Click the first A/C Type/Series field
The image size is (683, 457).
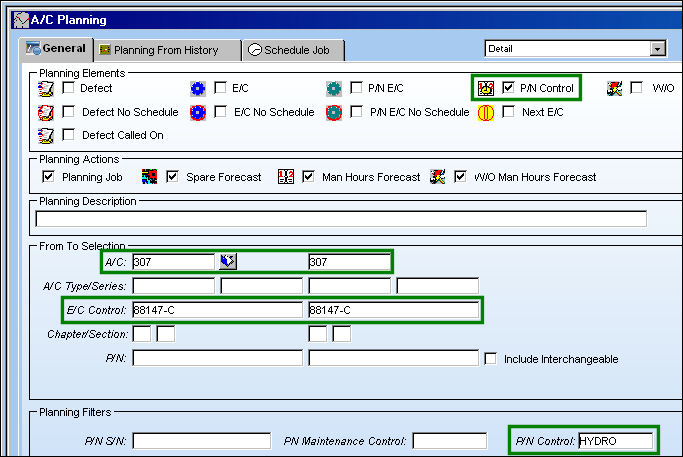174,286
